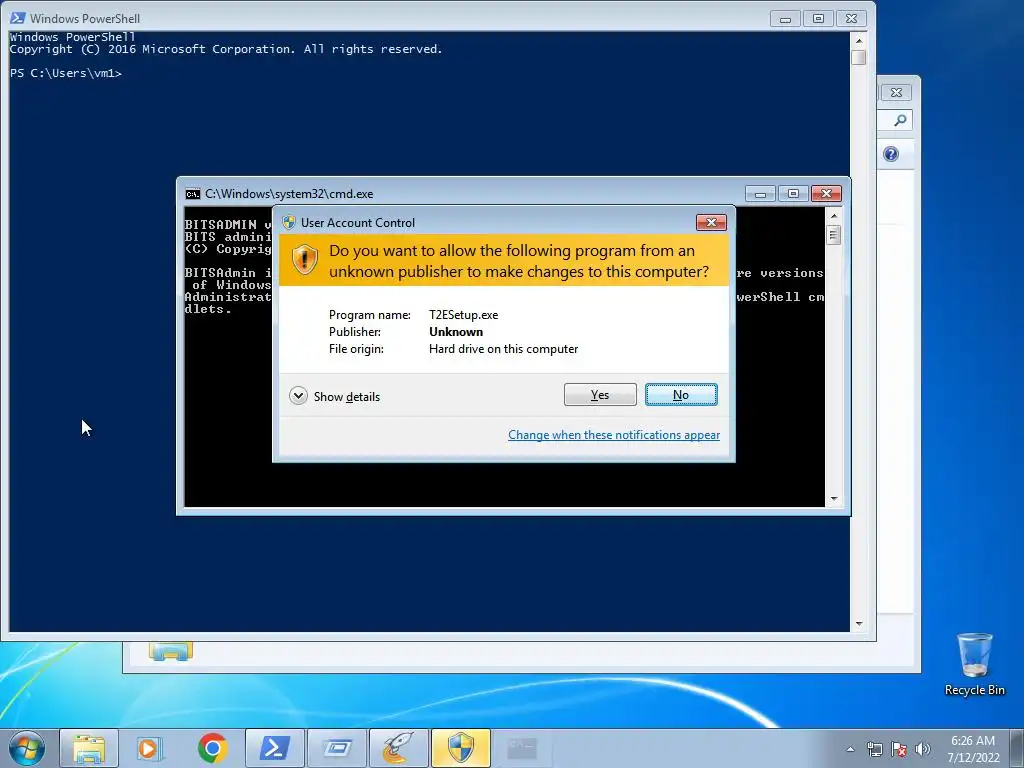
Task: Click the program name T2ESetup.exe text
Action: point(464,315)
